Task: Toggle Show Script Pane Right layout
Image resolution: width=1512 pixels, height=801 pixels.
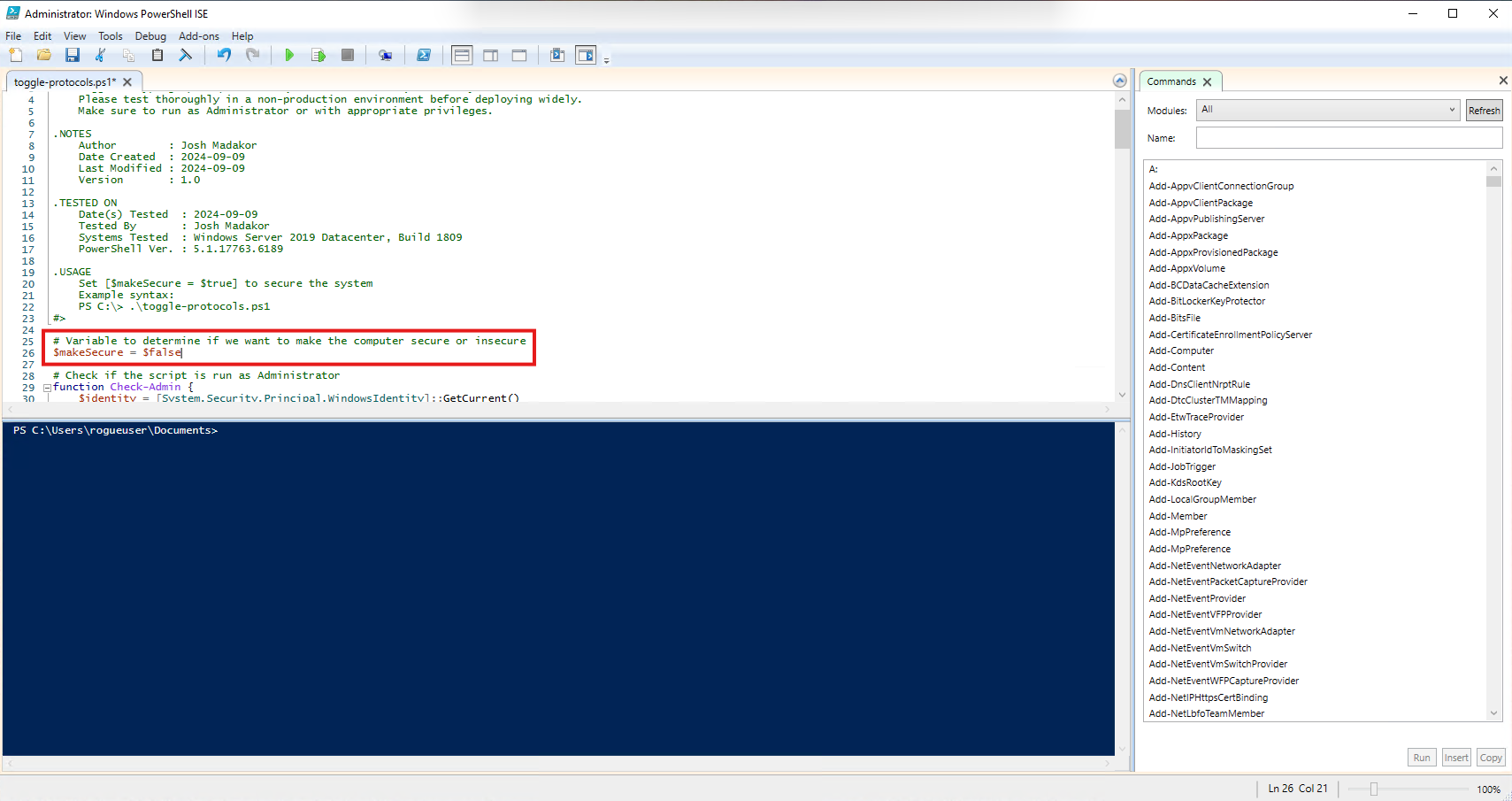Action: pos(490,55)
